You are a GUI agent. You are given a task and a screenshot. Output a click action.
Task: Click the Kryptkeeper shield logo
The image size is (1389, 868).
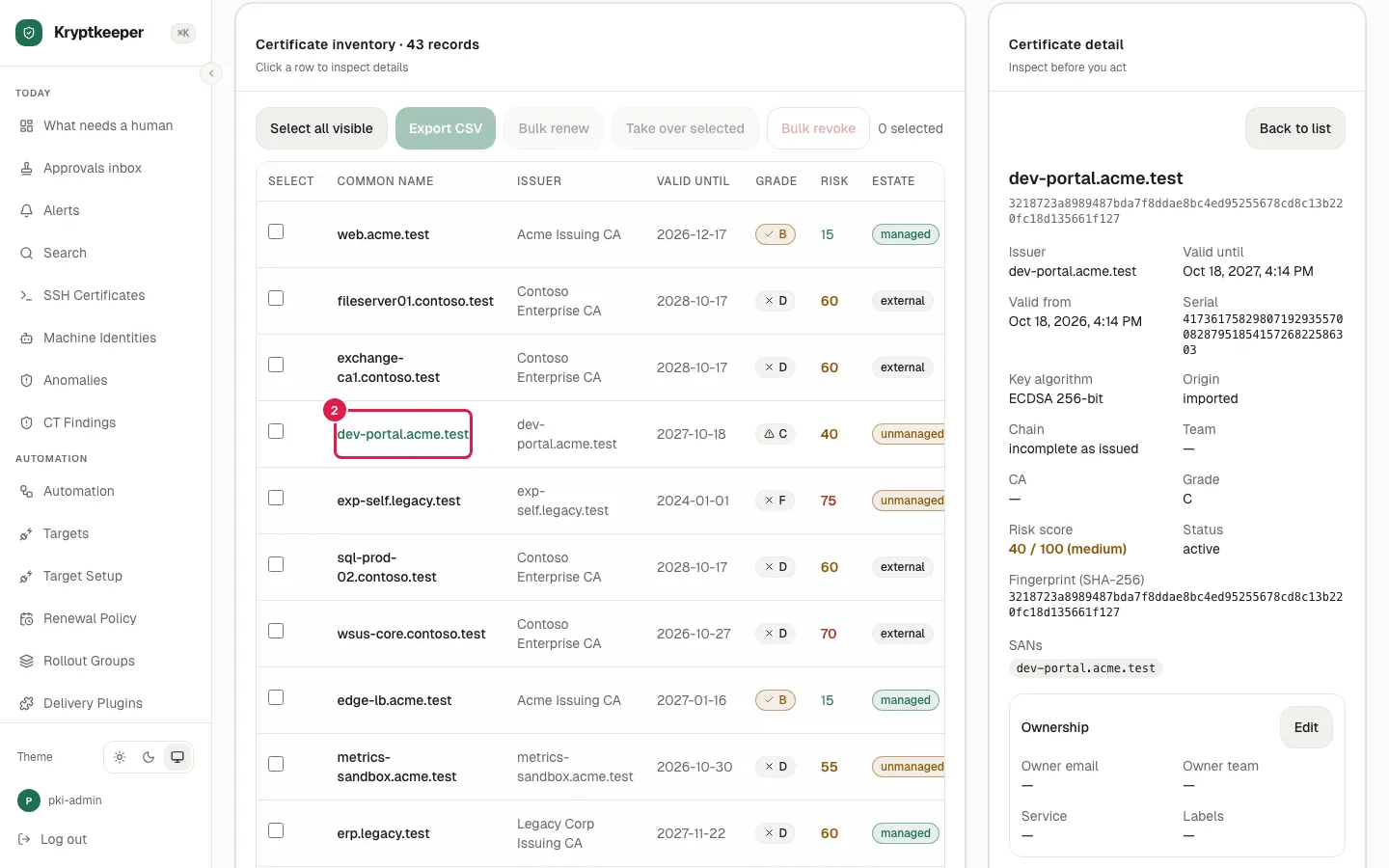click(x=29, y=33)
